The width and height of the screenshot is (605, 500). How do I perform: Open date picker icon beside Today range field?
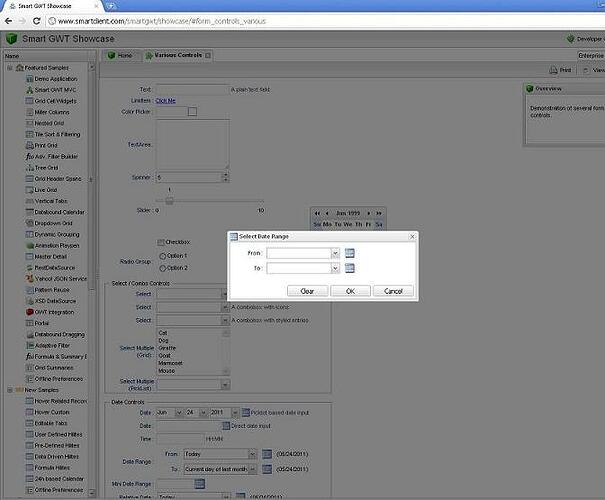tap(267, 454)
